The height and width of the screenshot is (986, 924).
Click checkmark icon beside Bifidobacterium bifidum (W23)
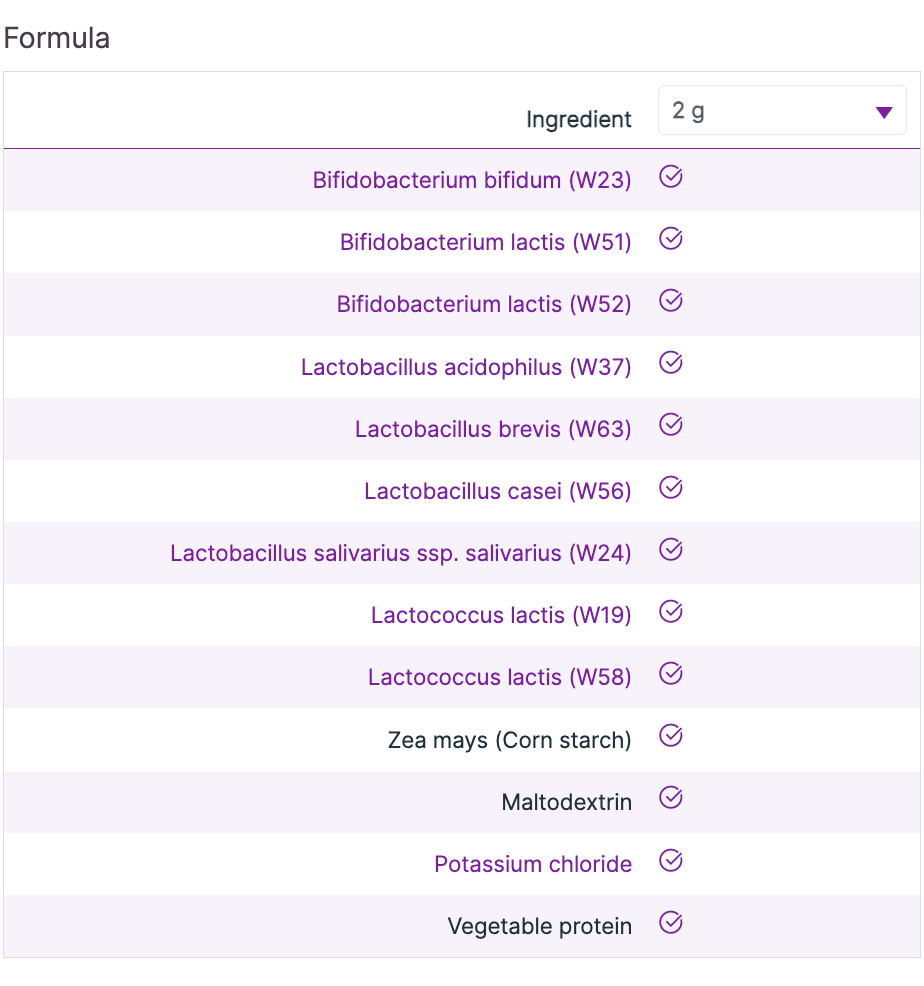click(671, 178)
